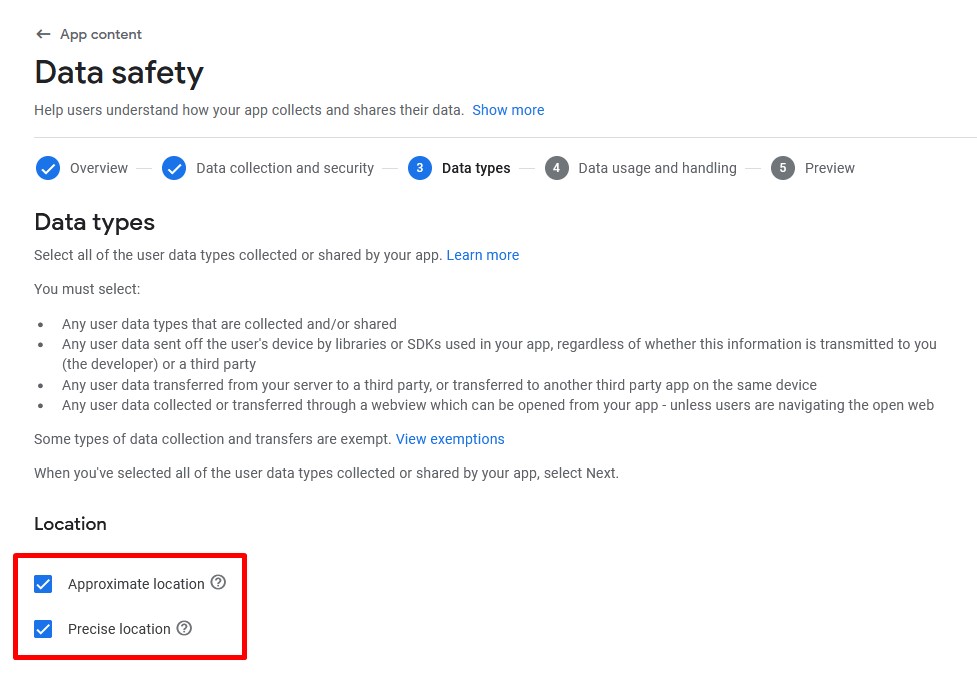Uncheck the Precise location checkbox
The image size is (977, 681).
(43, 629)
